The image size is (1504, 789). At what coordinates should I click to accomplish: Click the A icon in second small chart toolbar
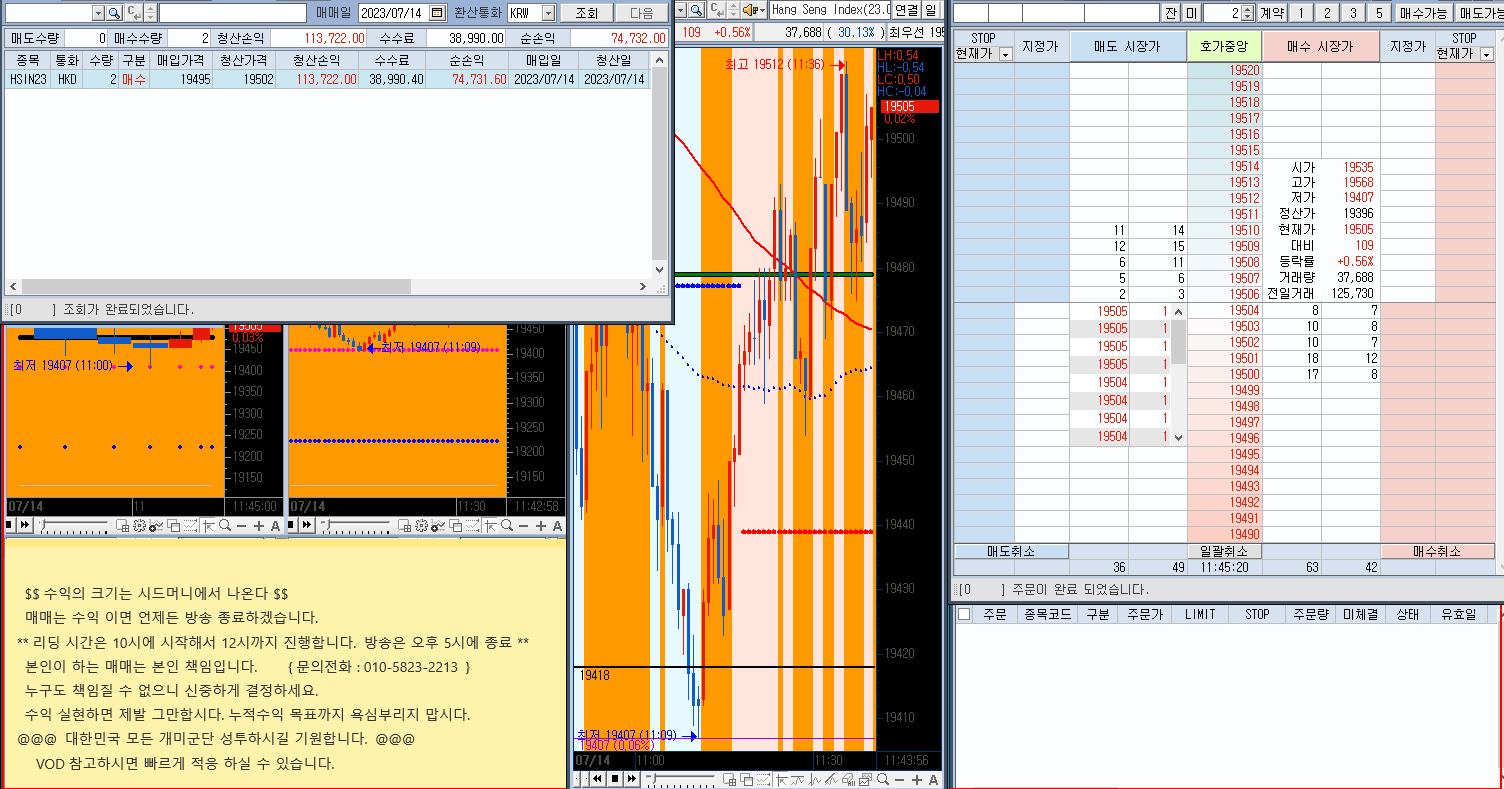557,526
